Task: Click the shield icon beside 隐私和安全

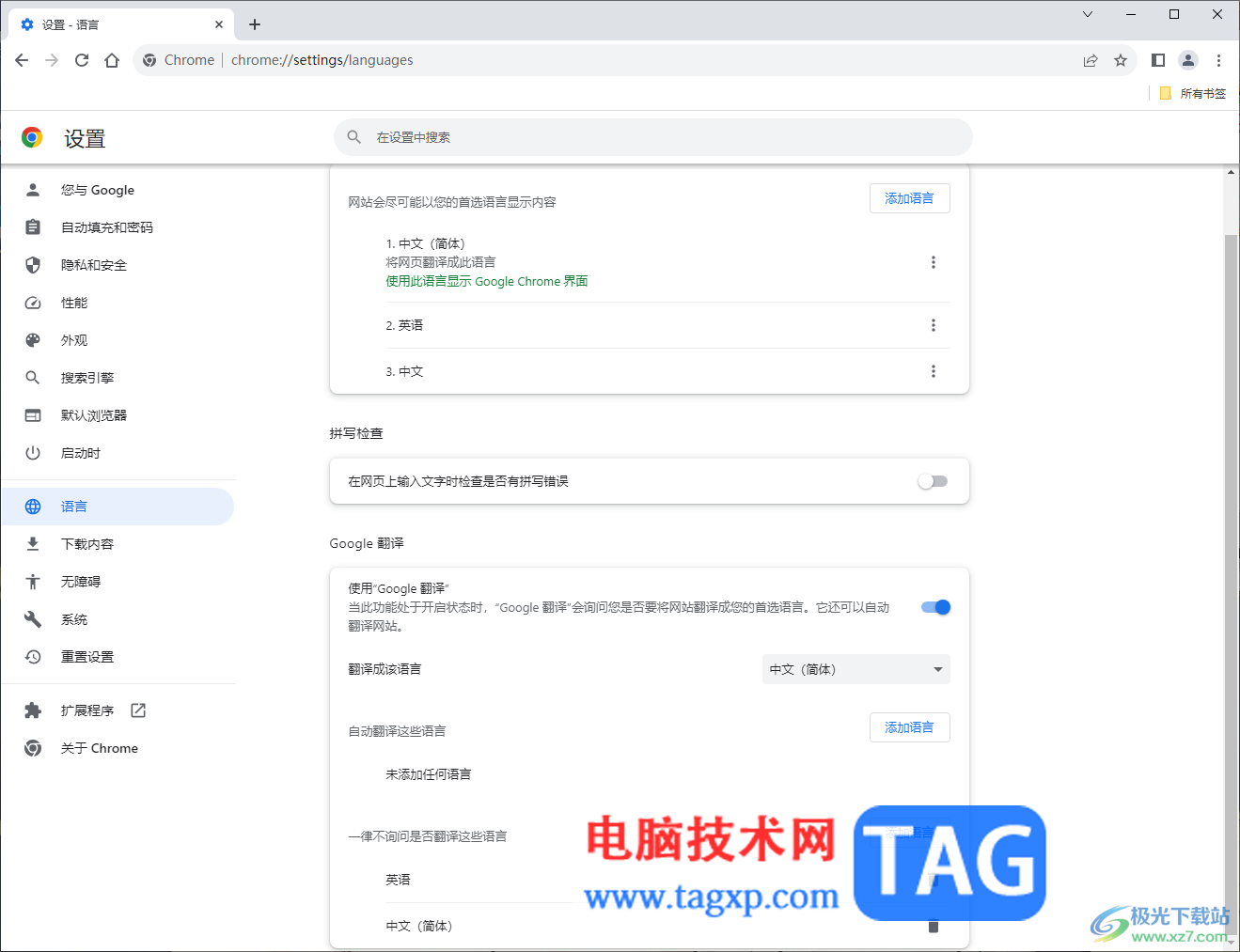Action: [33, 265]
